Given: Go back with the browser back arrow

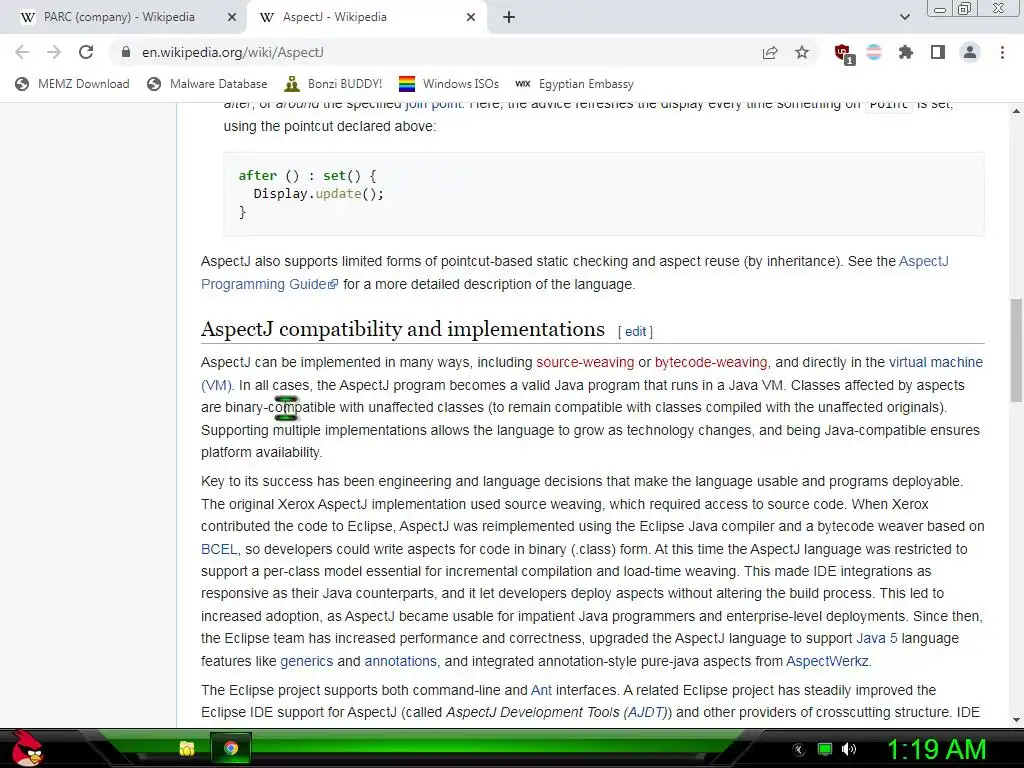Looking at the screenshot, I should coord(22,52).
